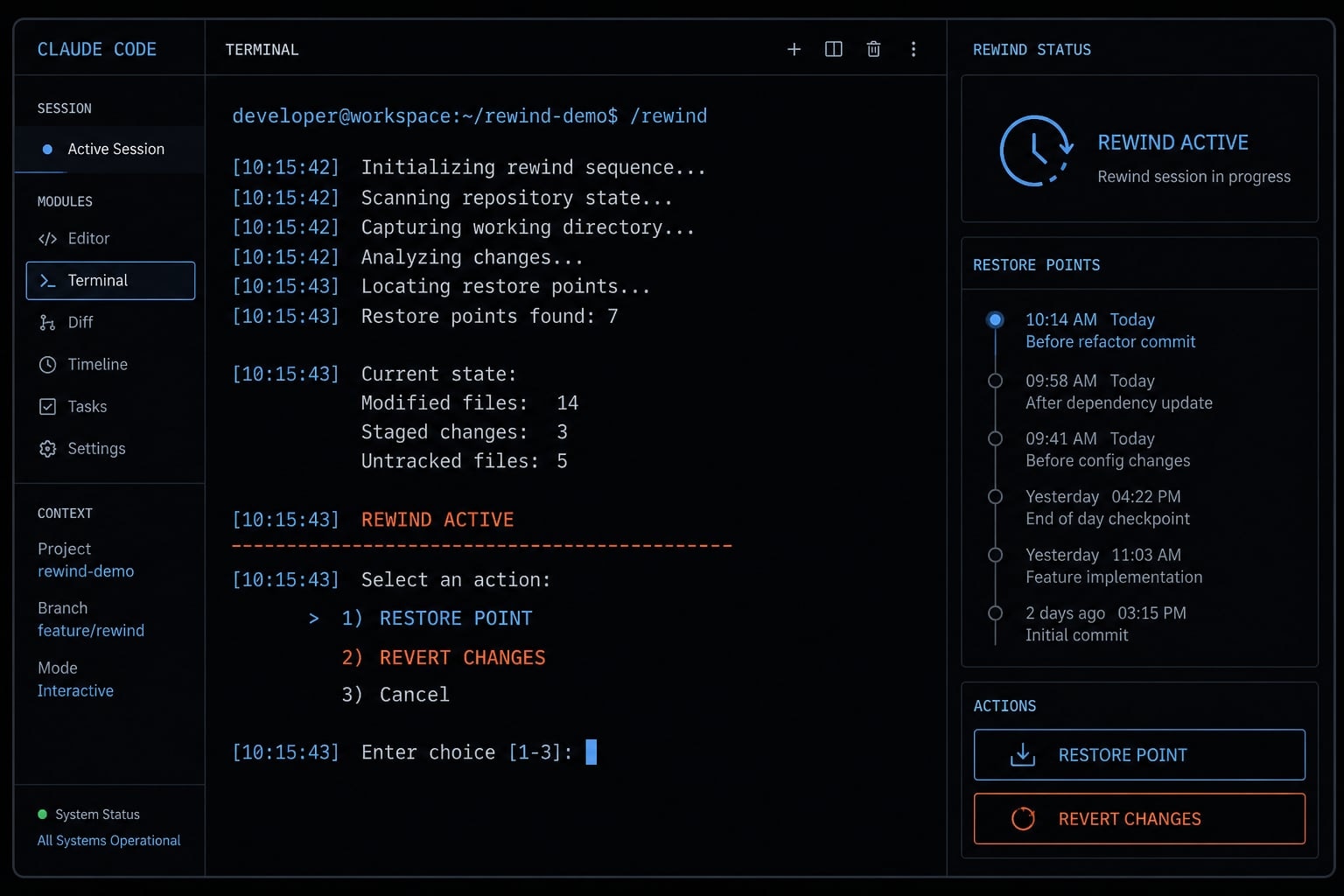1344x896 pixels.
Task: Delete terminal with trash icon
Action: pyautogui.click(x=873, y=49)
